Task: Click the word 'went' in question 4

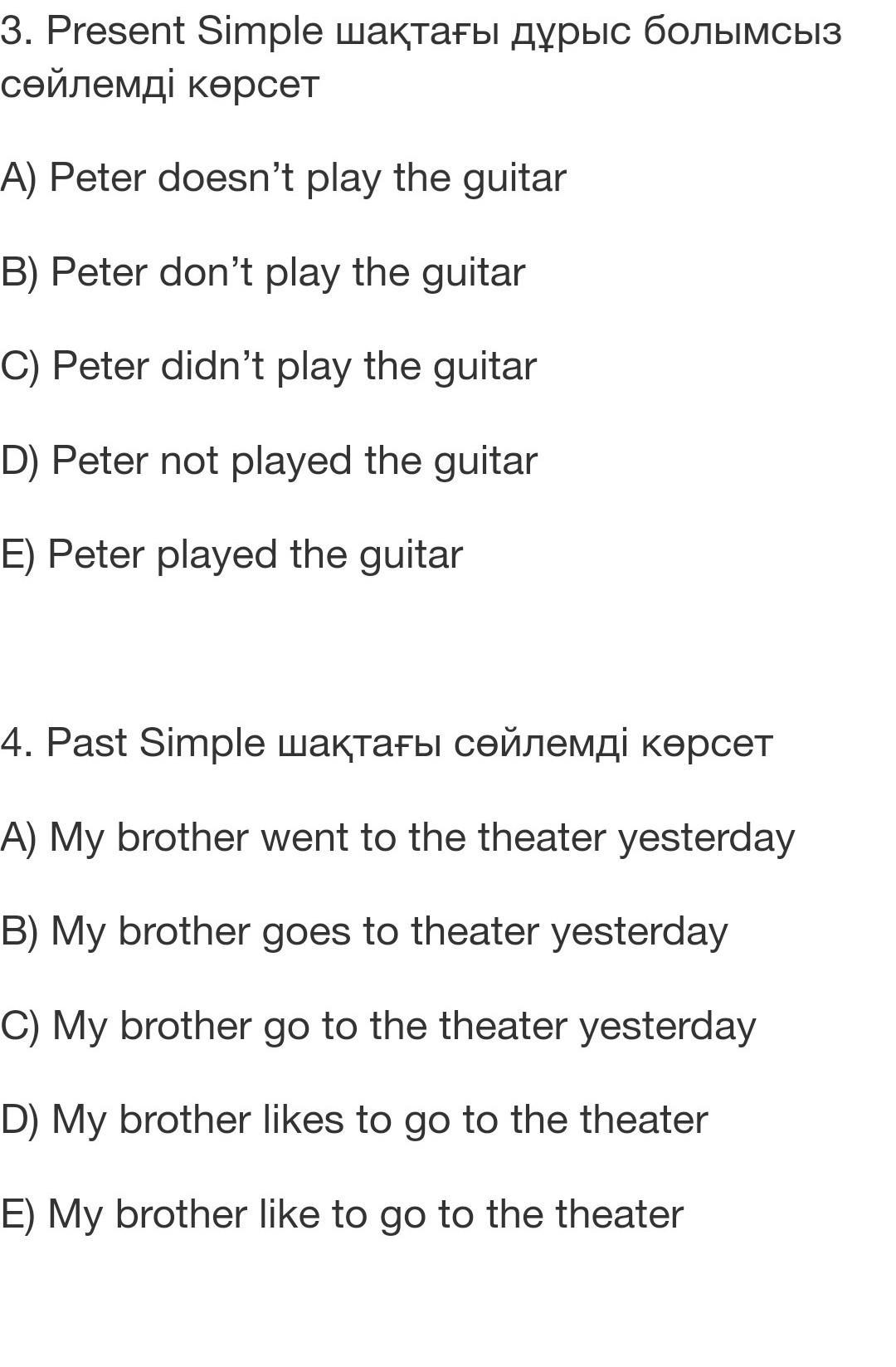Action: coord(304,837)
